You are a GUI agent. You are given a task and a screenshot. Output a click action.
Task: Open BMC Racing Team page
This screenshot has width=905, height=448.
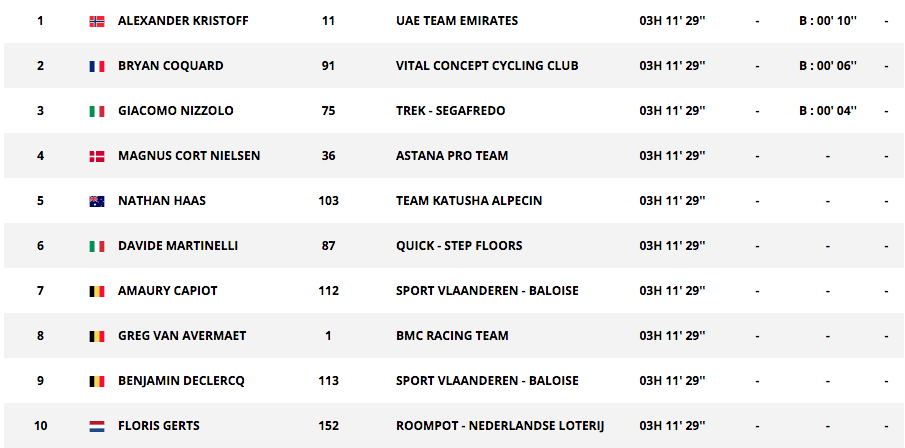point(452,336)
